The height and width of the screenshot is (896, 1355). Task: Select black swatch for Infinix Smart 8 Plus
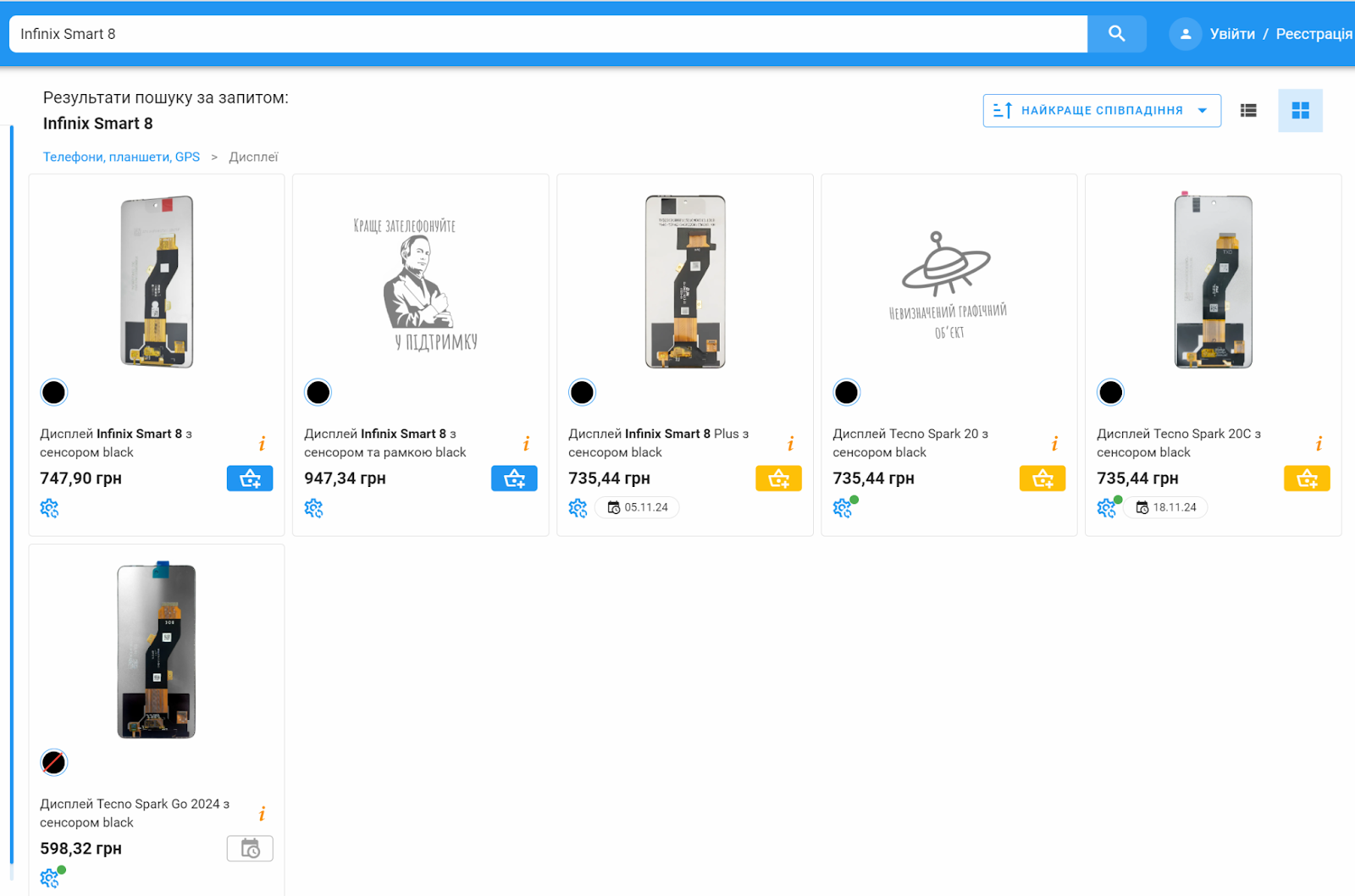(x=583, y=392)
